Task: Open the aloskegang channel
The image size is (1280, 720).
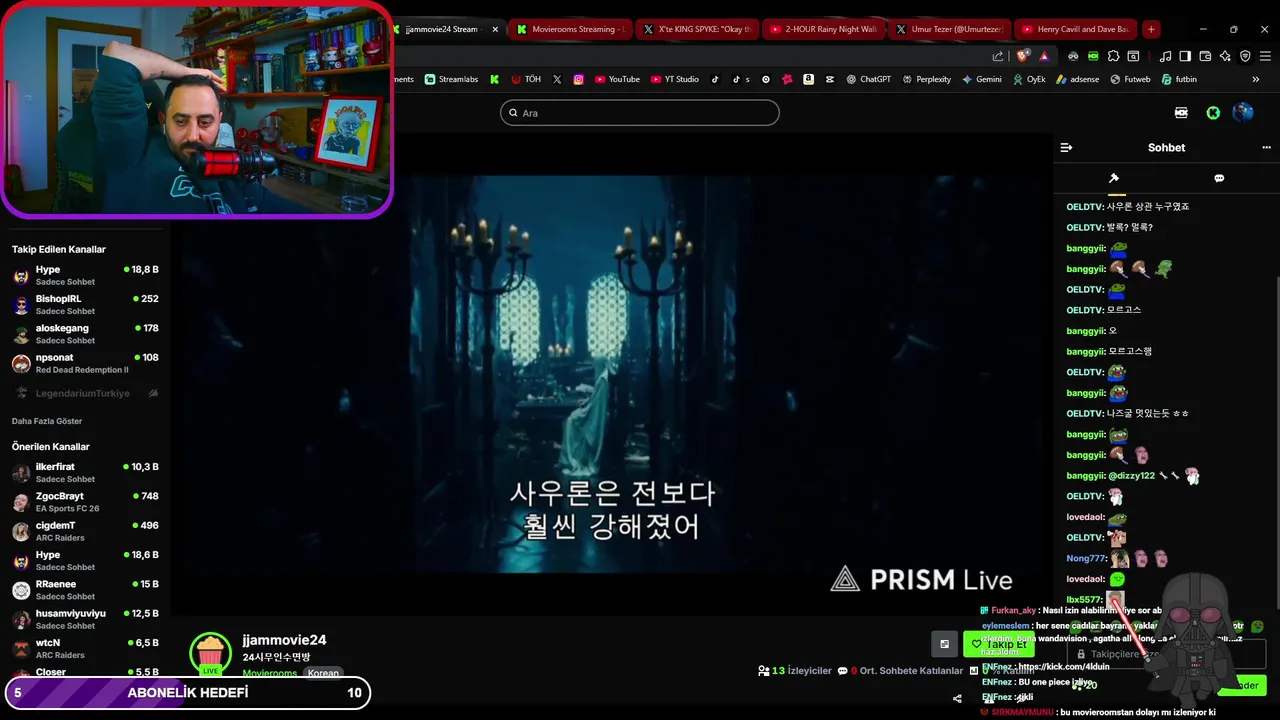Action: 85,334
